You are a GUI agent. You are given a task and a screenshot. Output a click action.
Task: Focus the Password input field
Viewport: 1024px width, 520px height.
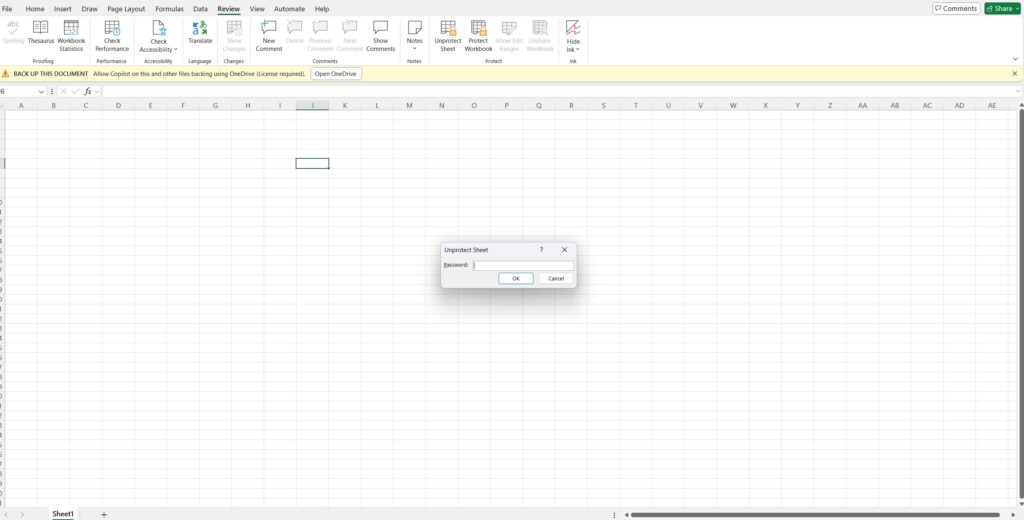click(523, 265)
